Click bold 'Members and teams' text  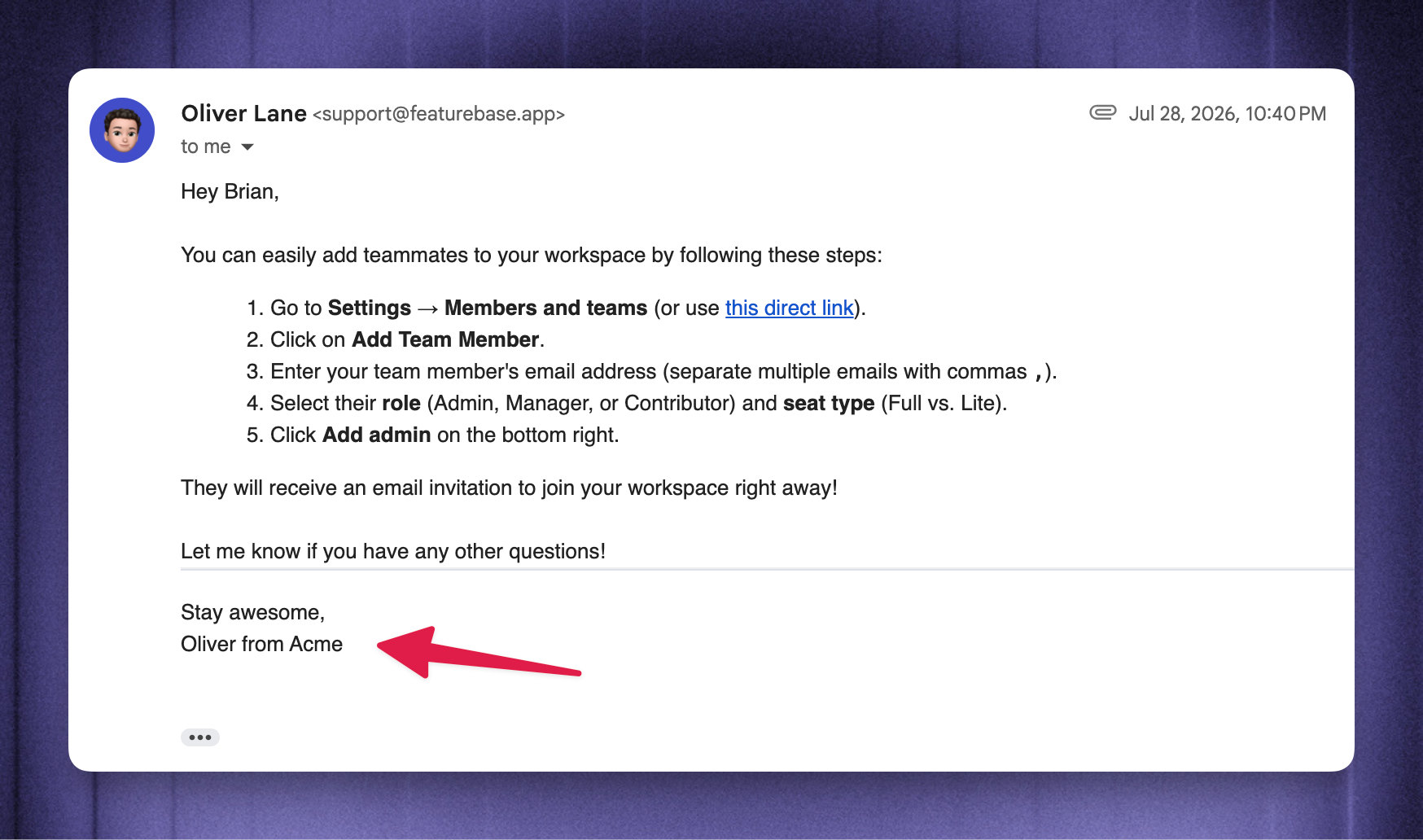tap(545, 308)
